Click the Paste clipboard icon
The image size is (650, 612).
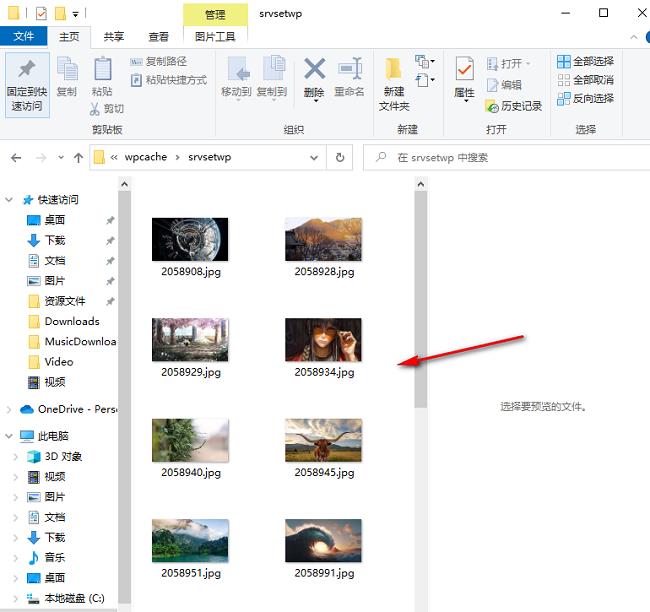point(102,69)
